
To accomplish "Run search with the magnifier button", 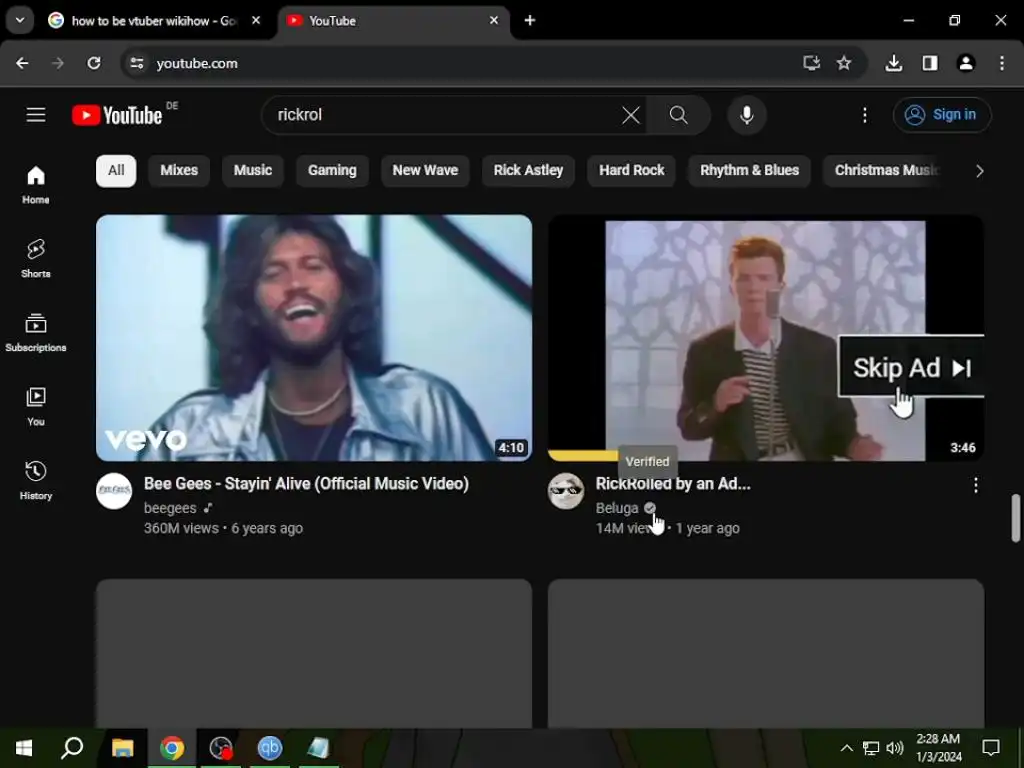I will 679,115.
